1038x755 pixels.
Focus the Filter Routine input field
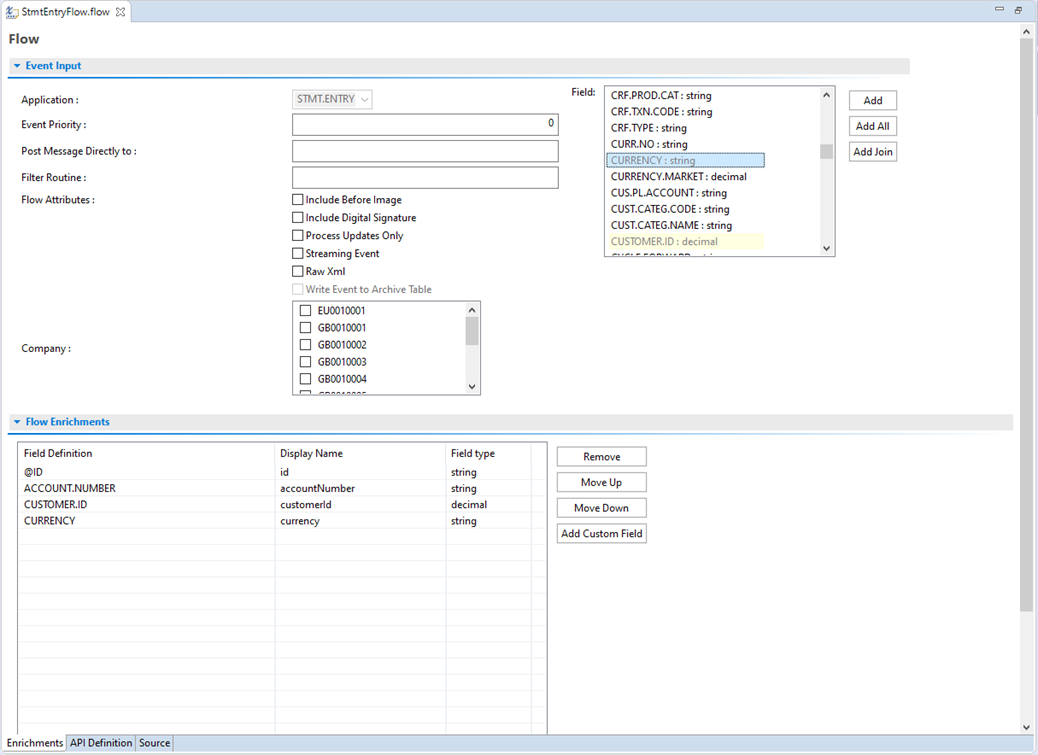pos(425,177)
